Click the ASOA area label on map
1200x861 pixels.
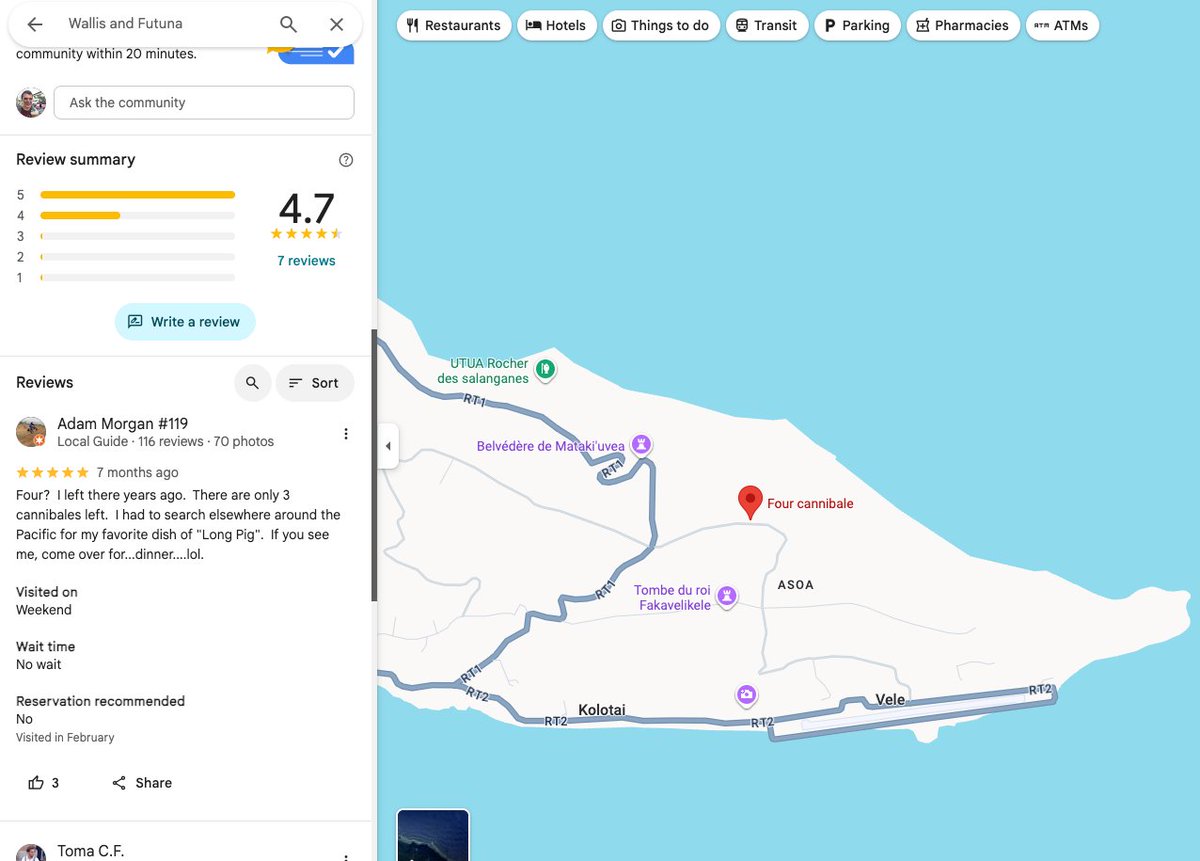795,585
